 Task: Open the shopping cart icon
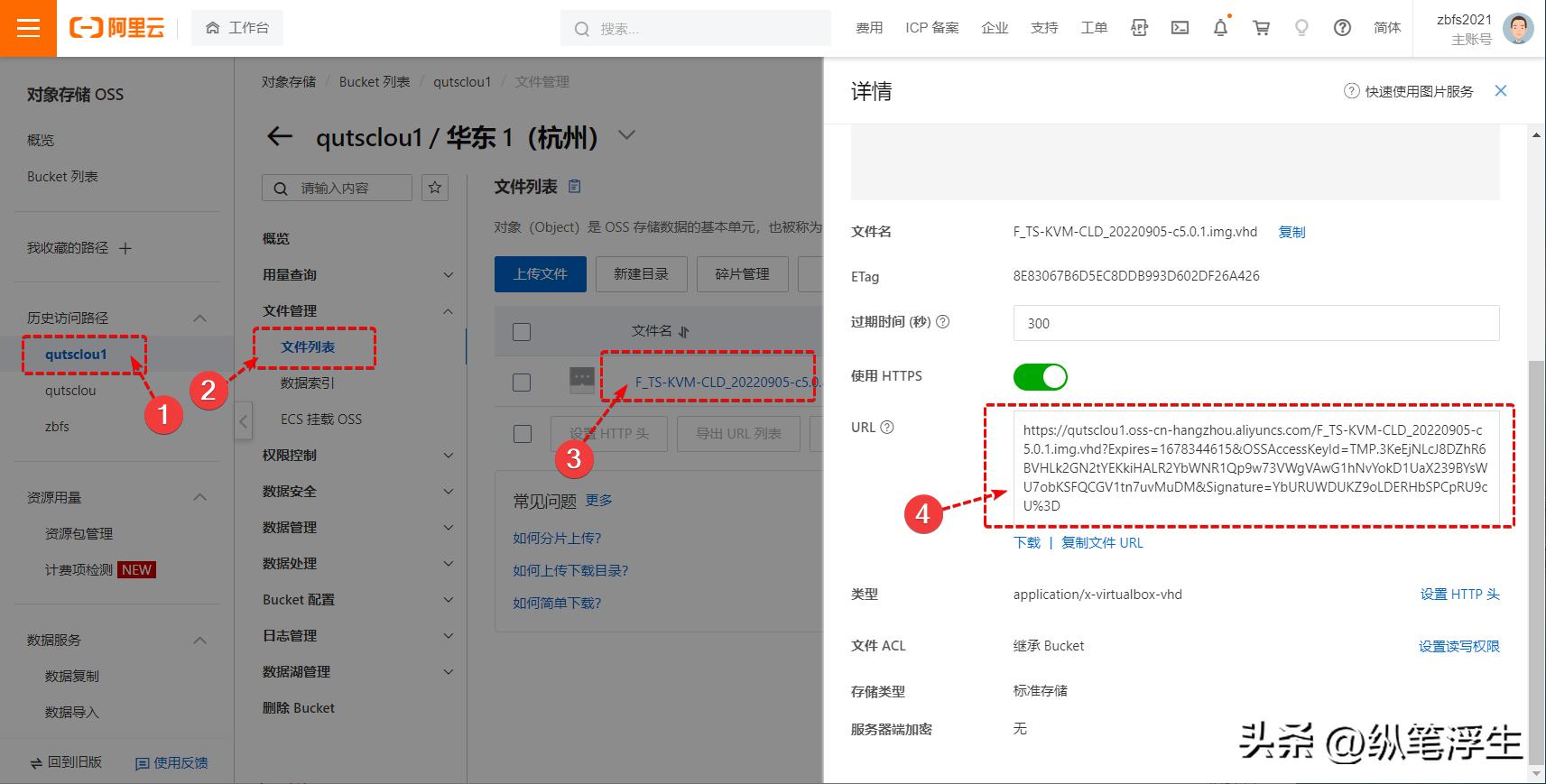(1261, 28)
